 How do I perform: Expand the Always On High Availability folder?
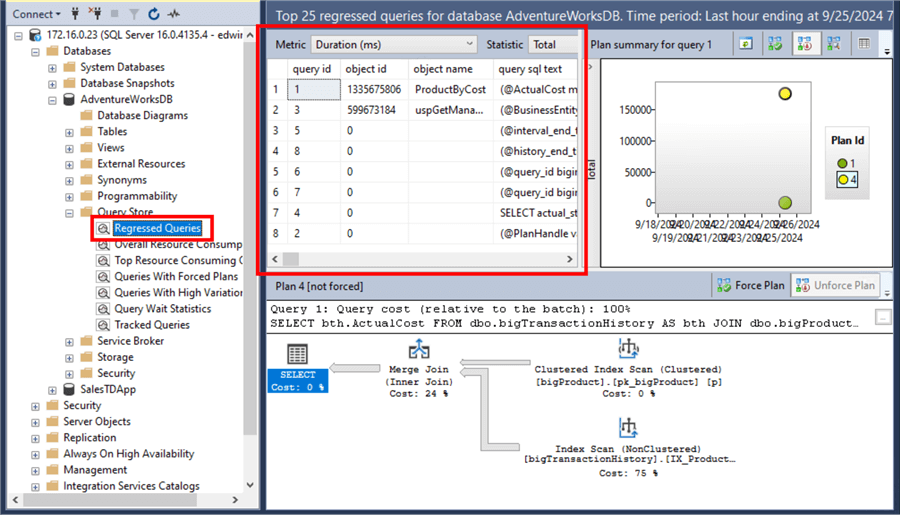click(x=36, y=454)
